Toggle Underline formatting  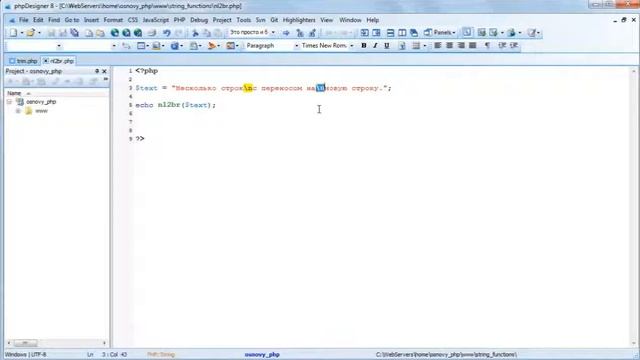[x=387, y=46]
